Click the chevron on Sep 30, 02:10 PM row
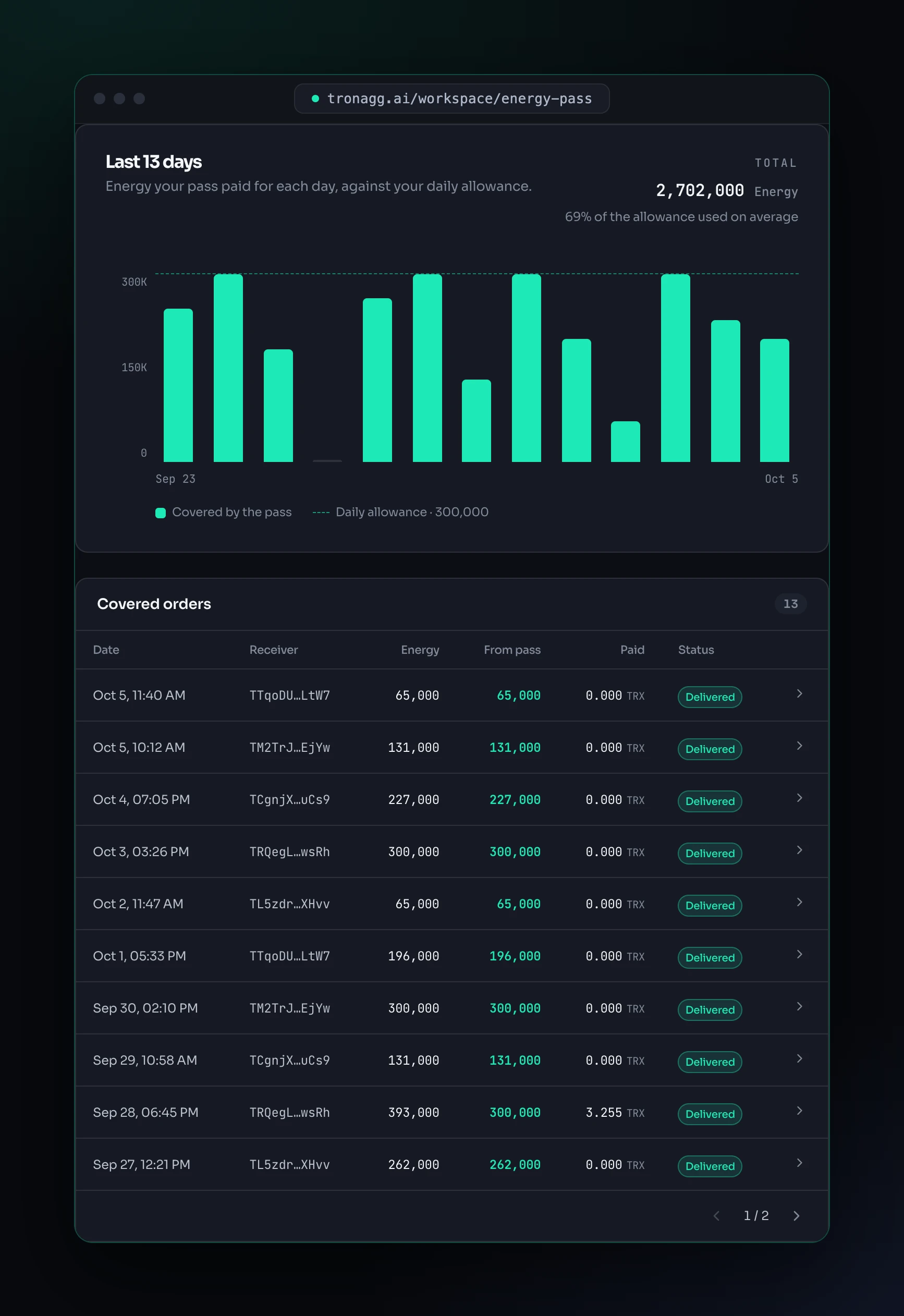The width and height of the screenshot is (904, 1316). pyautogui.click(x=799, y=1006)
